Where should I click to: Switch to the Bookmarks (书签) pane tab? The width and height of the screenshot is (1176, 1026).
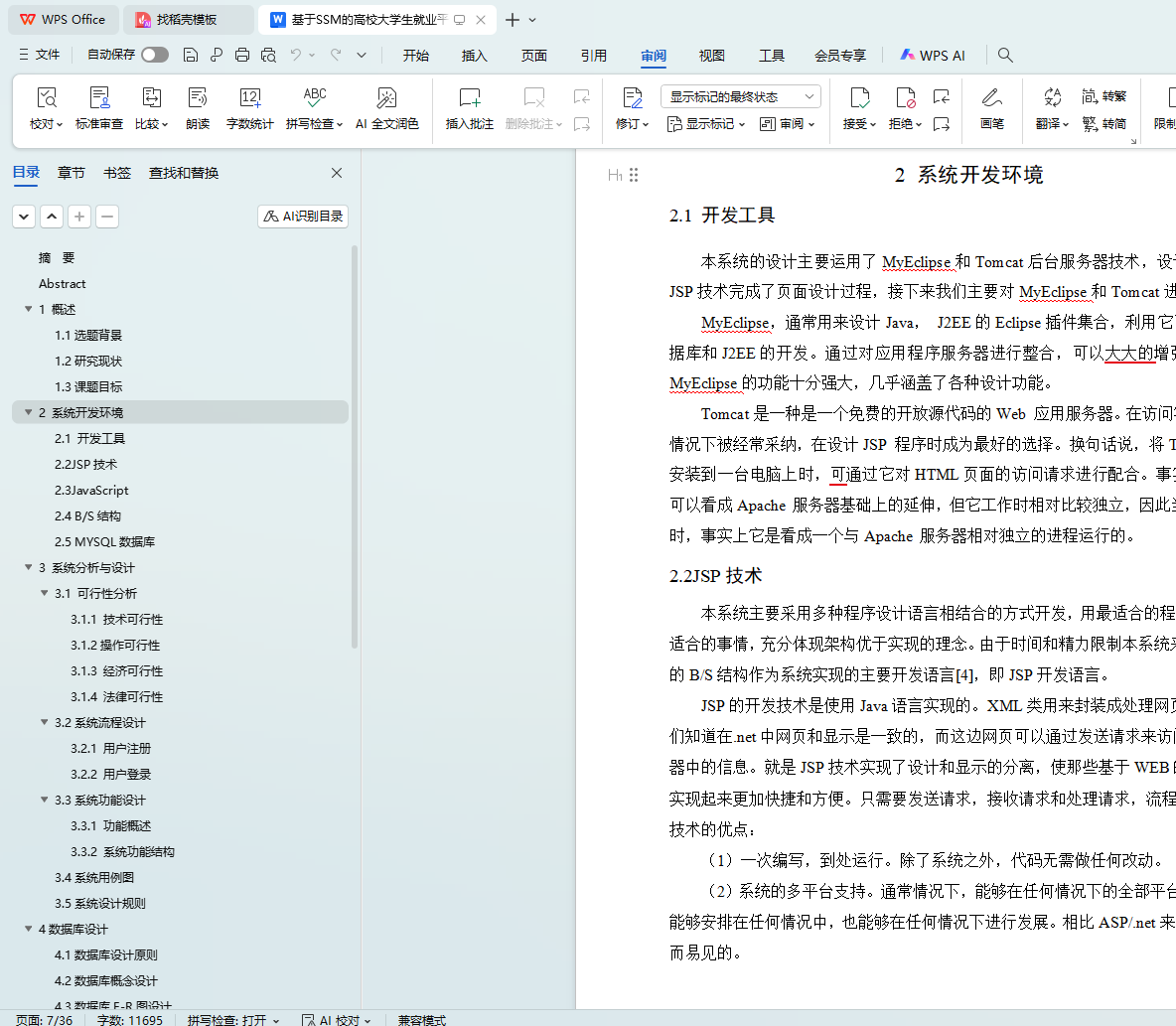[x=117, y=173]
